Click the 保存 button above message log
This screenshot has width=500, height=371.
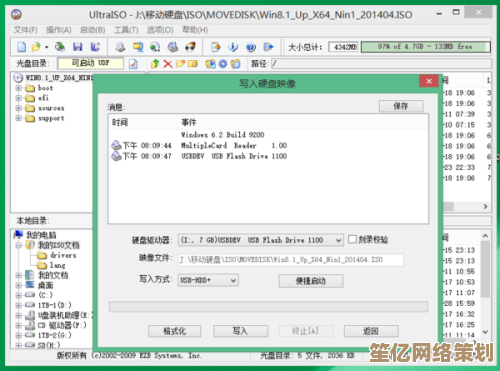[x=401, y=106]
